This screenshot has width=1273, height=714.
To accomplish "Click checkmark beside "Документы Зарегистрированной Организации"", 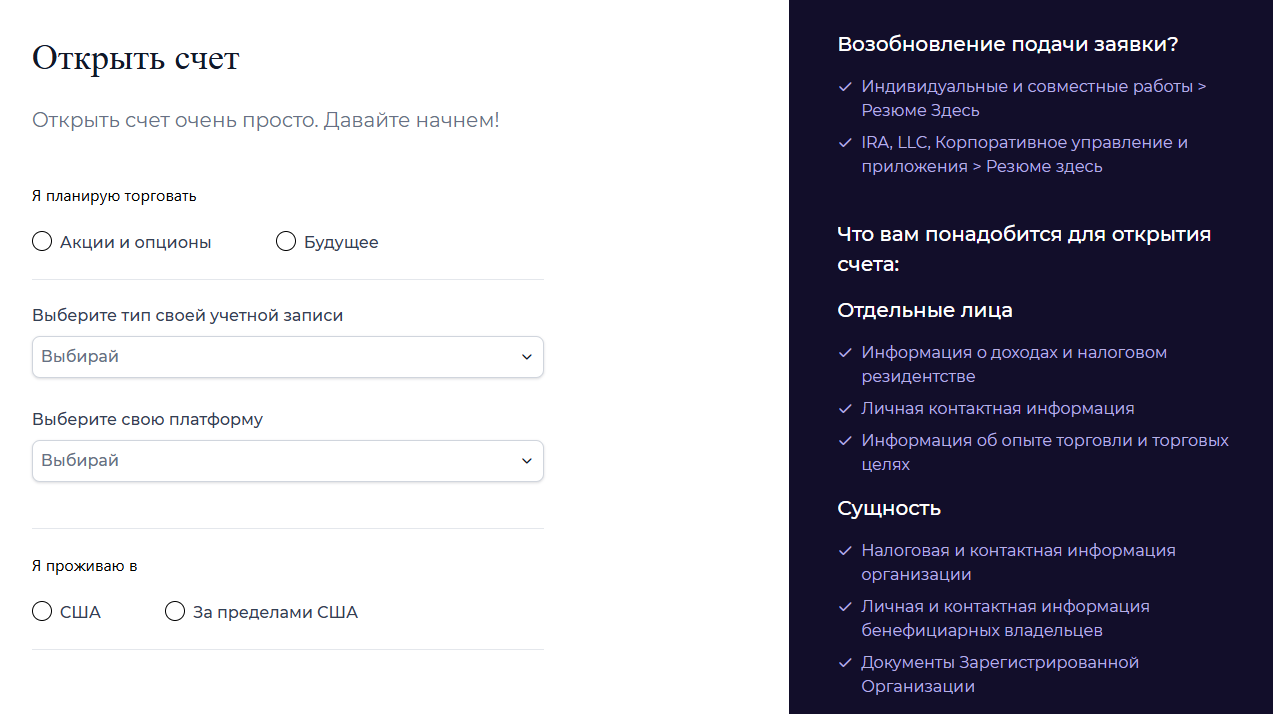I will 845,663.
